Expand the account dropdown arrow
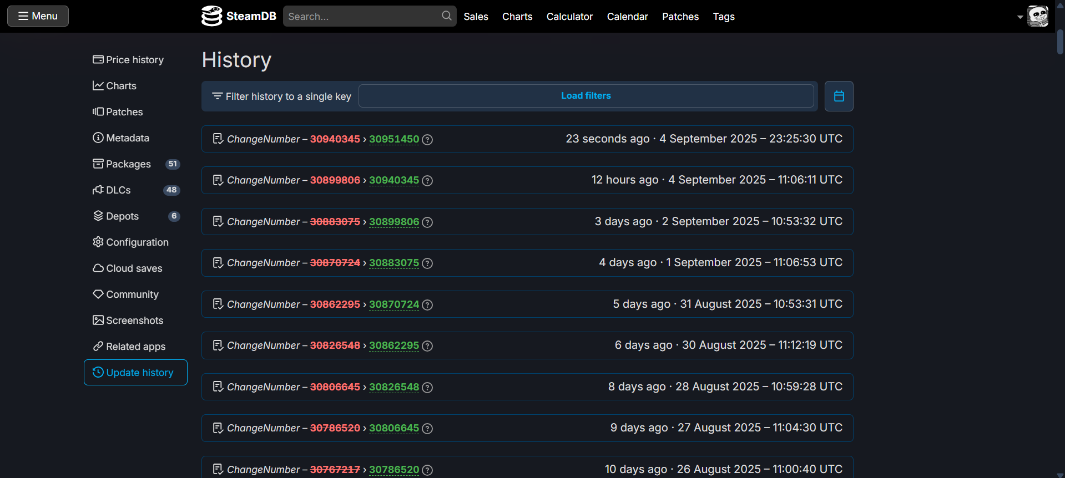 point(1020,17)
